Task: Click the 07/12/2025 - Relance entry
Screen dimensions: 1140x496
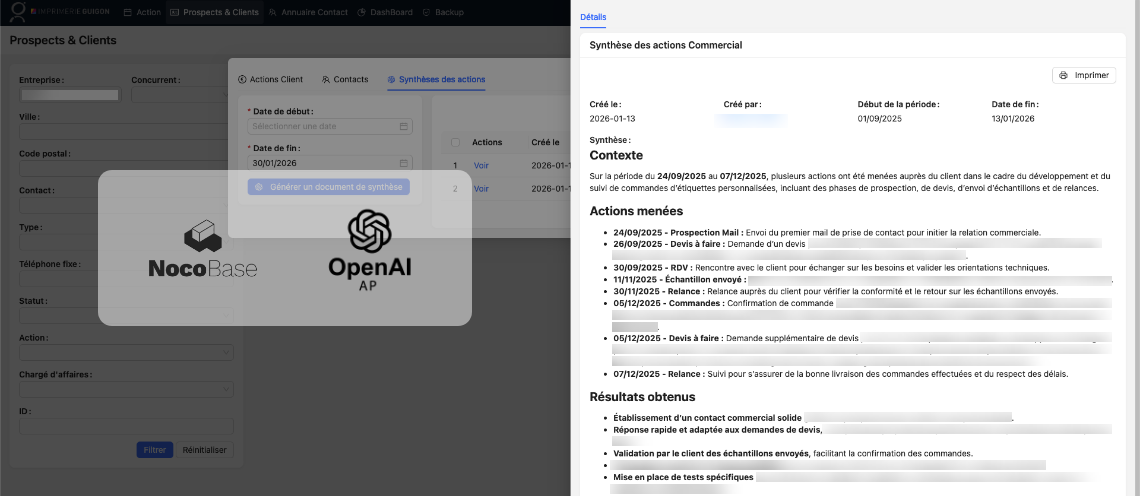Action: (841, 374)
